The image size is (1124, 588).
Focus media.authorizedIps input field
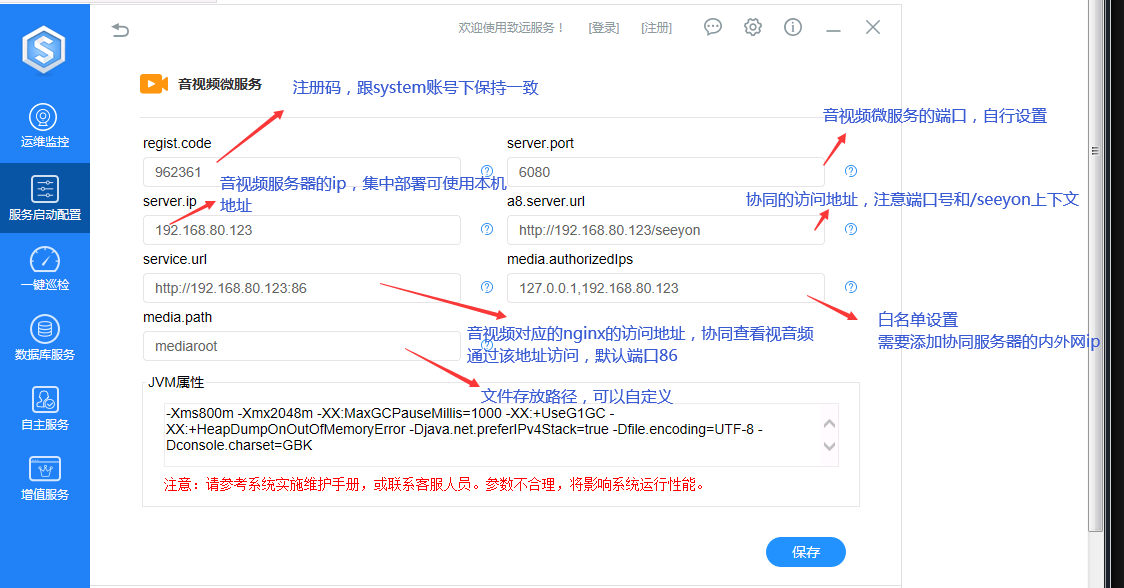(x=666, y=288)
